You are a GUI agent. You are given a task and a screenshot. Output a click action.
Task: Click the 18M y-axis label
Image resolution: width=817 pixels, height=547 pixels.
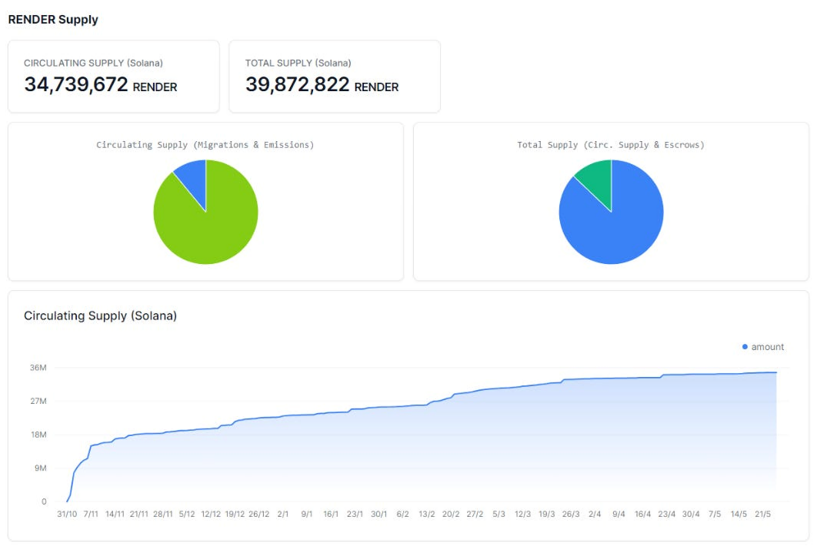[39, 434]
